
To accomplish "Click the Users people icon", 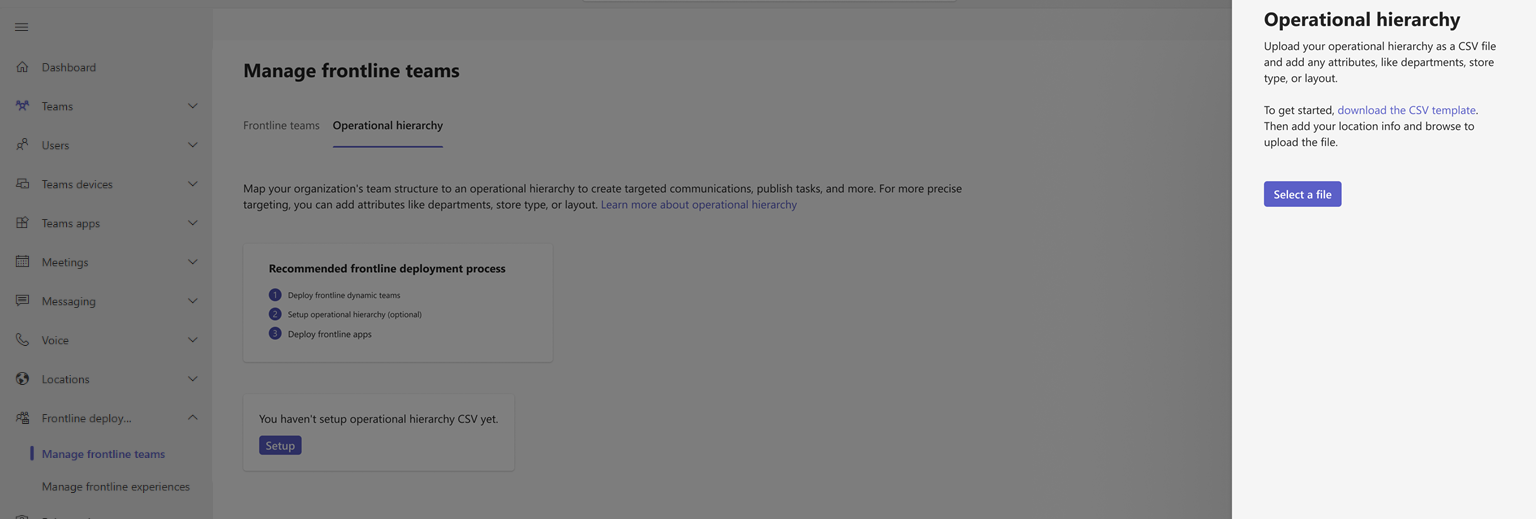I will pyautogui.click(x=22, y=145).
